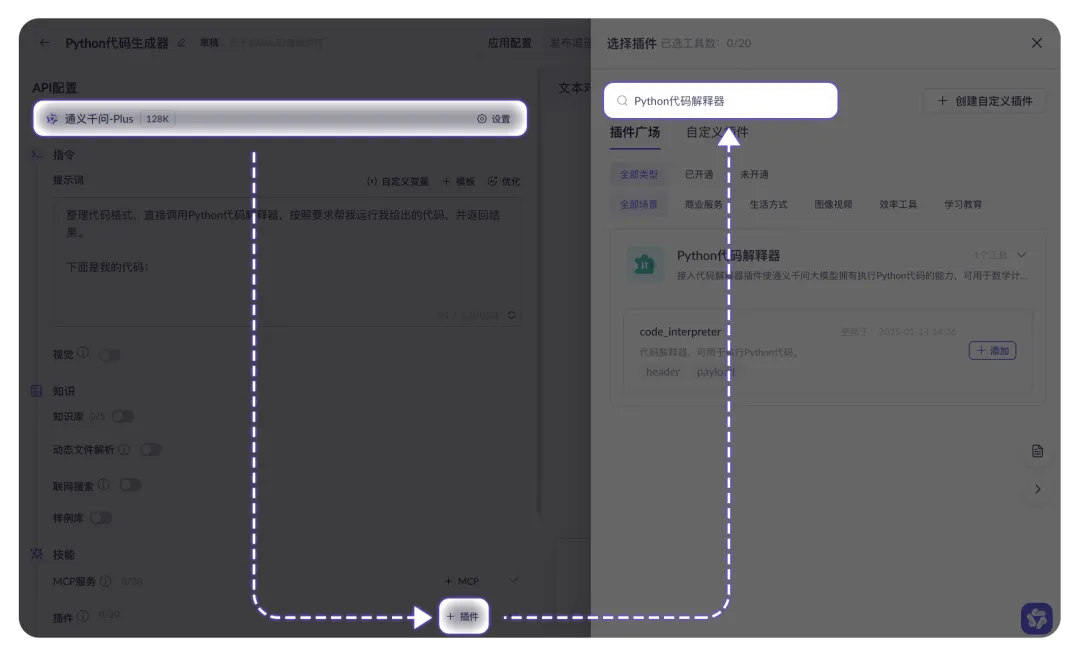Click the right-pointing chevron on the panel edge
The width and height of the screenshot is (1080, 656).
point(1037,489)
